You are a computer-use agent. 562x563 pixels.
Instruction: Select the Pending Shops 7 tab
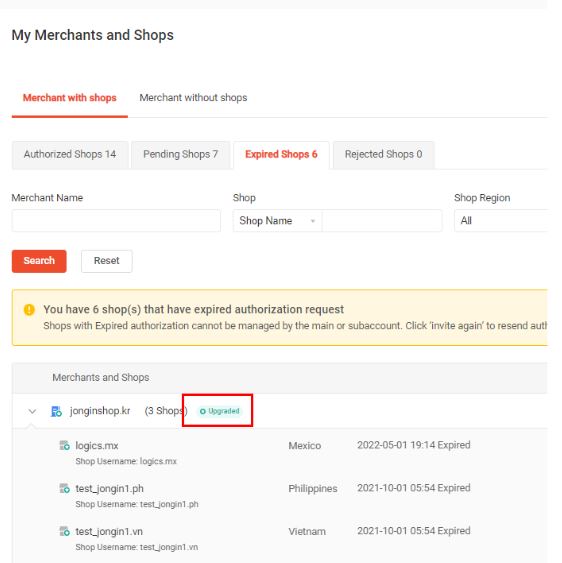180,154
